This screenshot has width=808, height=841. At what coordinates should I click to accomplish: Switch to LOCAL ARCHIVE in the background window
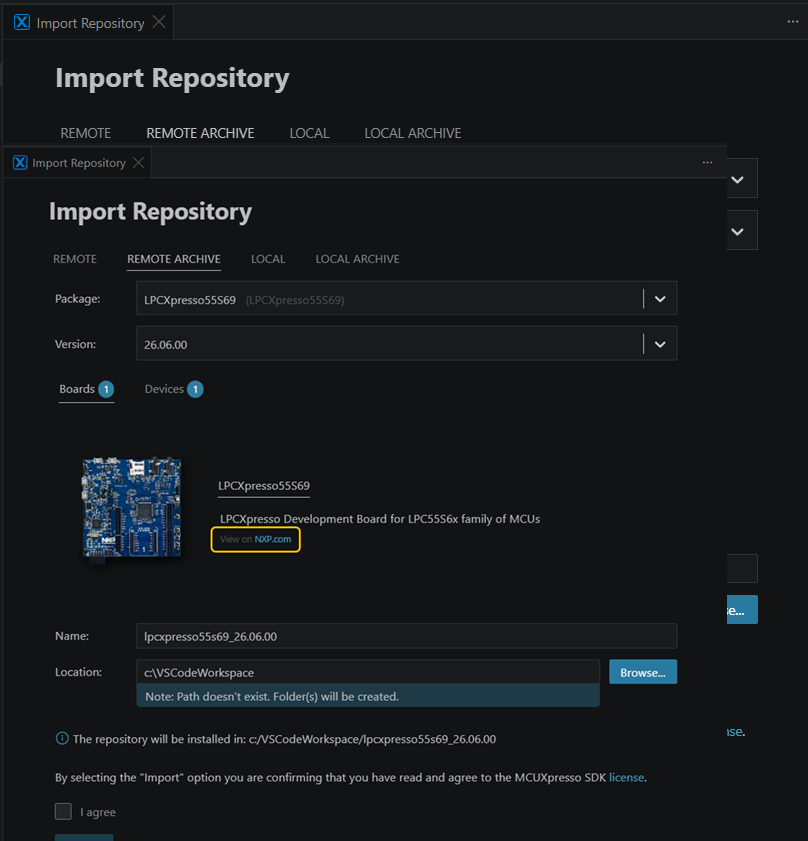click(413, 133)
